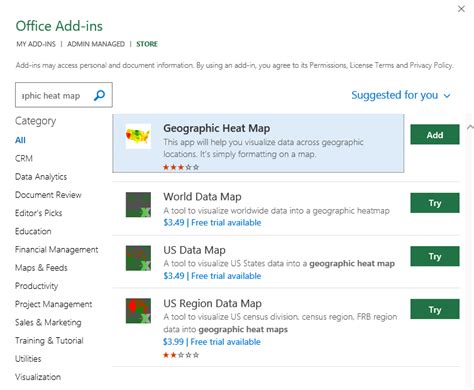The height and width of the screenshot is (390, 474).
Task: Click US Data Map's $3.49 free trial link
Action: click(x=212, y=276)
